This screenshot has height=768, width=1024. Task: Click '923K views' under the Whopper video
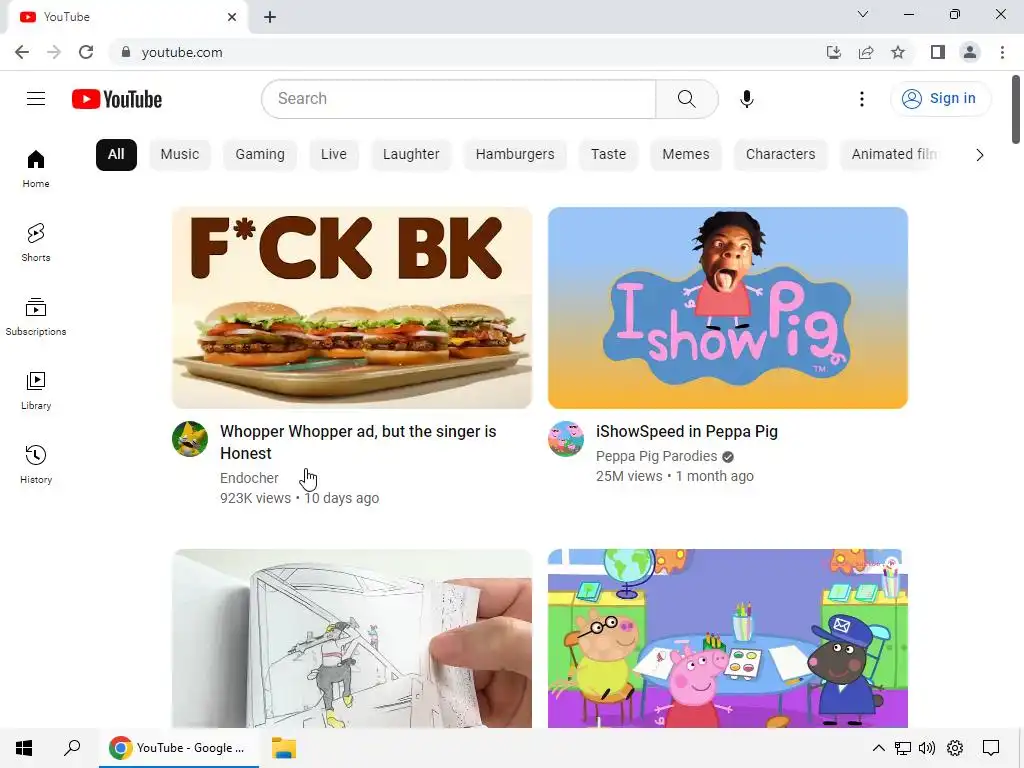coord(255,498)
